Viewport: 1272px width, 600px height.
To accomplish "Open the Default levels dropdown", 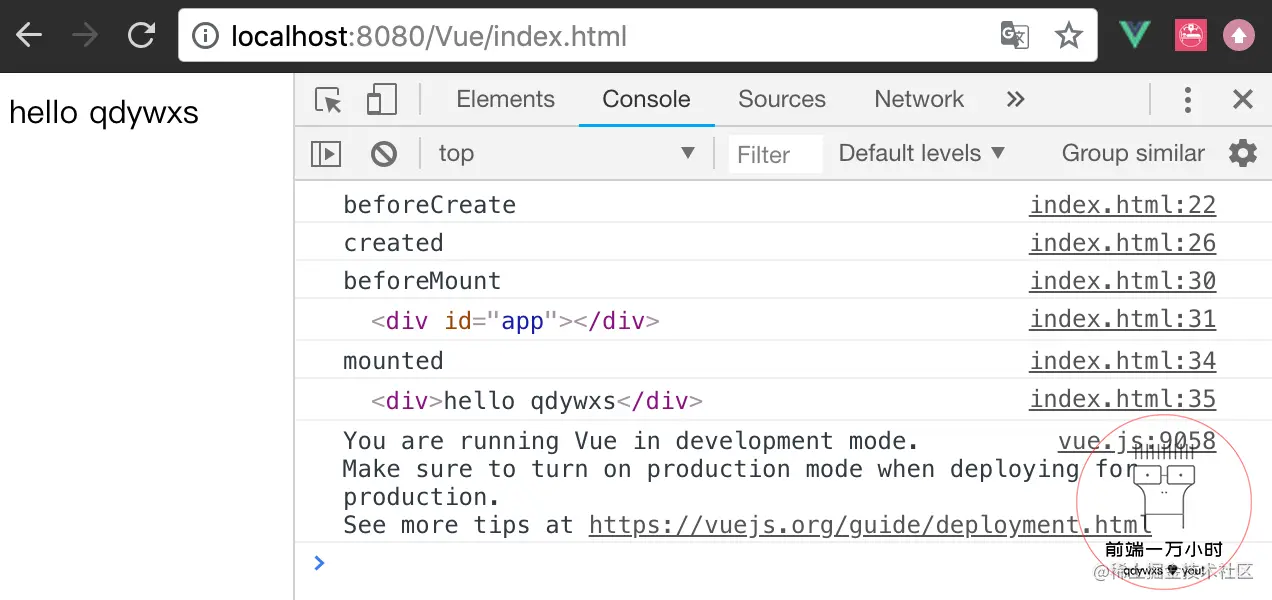I will coord(920,152).
